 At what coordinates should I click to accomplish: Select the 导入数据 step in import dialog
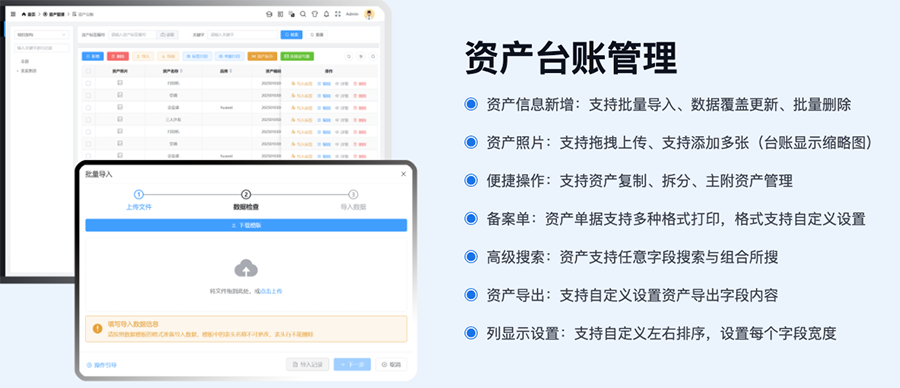pos(353,201)
